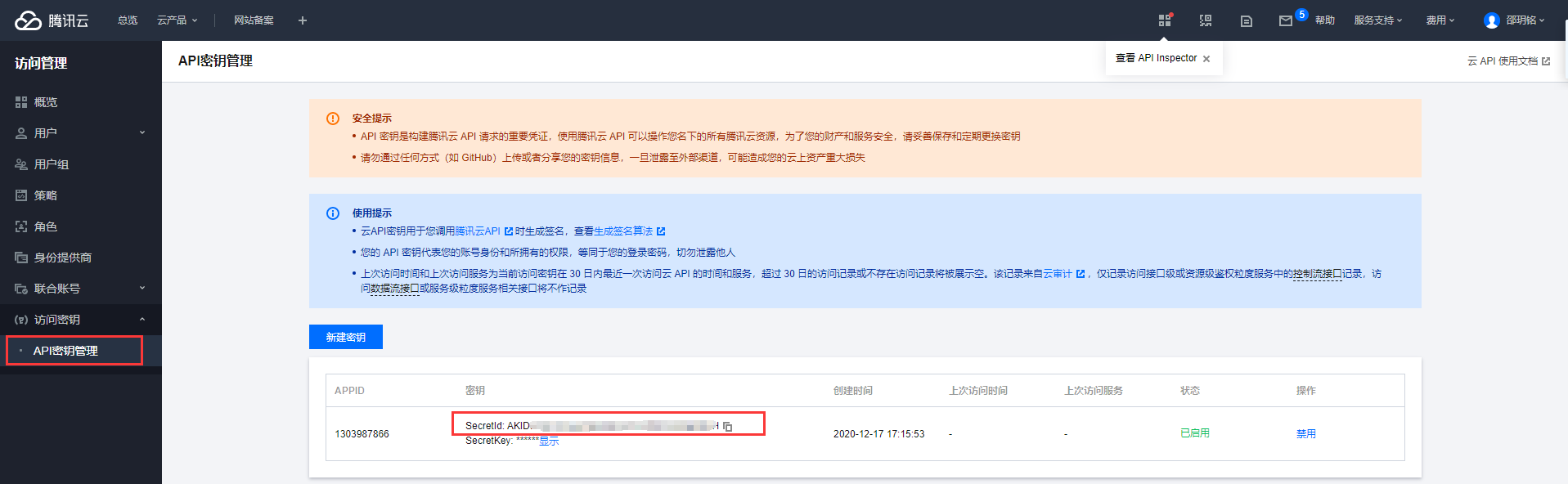Open the 网站备案 menu item
Image resolution: width=1568 pixels, height=484 pixels.
pos(254,20)
